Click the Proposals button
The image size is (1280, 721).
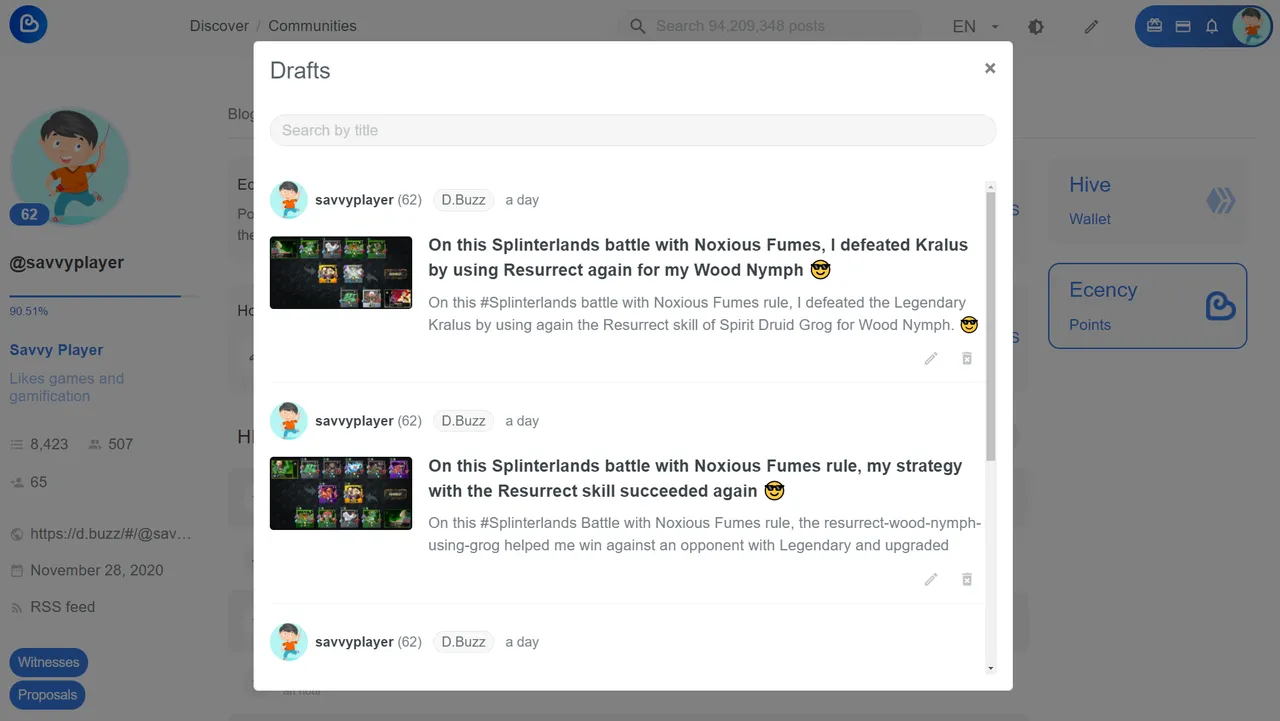[47, 695]
